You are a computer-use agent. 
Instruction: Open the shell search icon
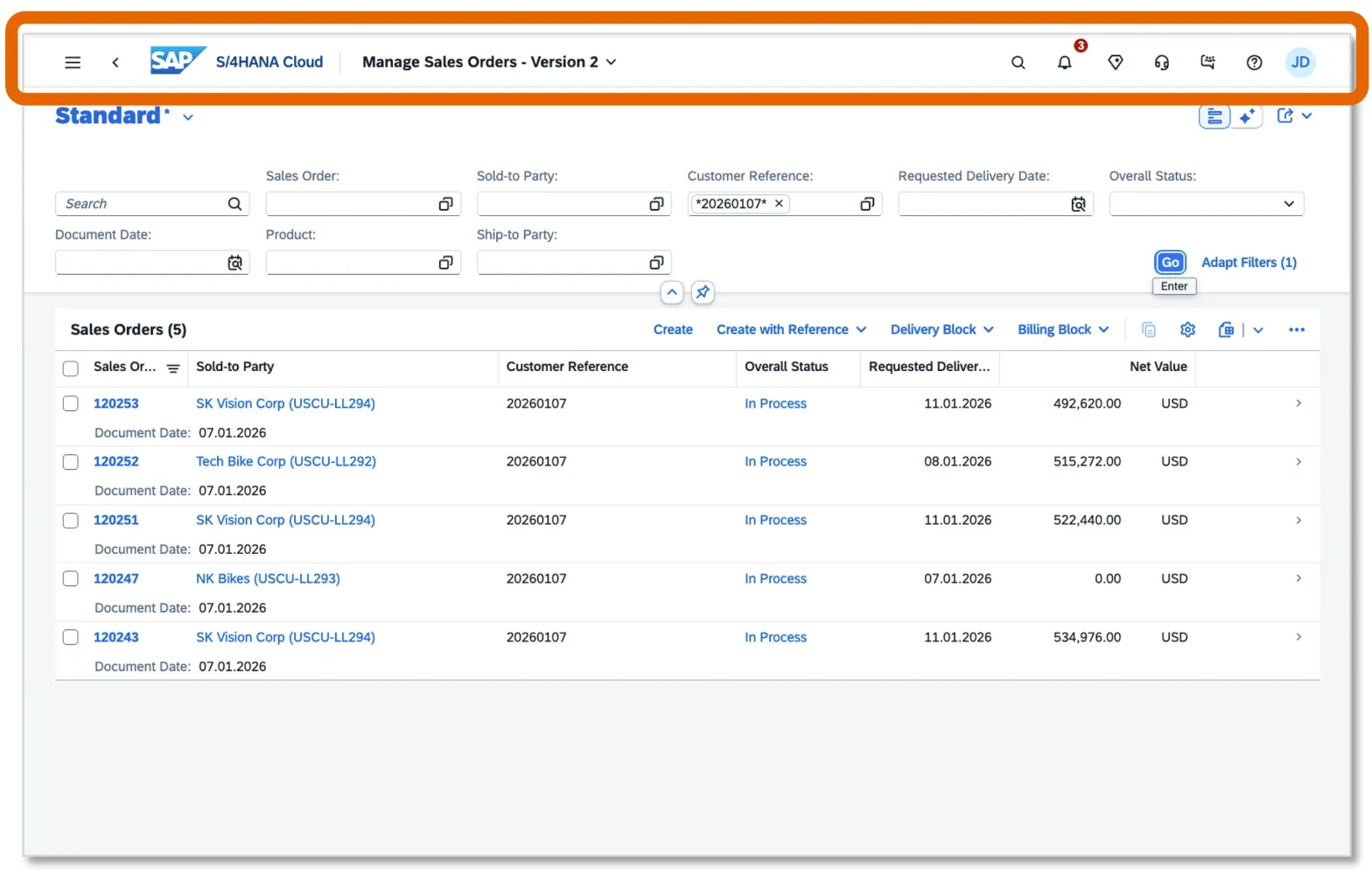pos(1018,62)
